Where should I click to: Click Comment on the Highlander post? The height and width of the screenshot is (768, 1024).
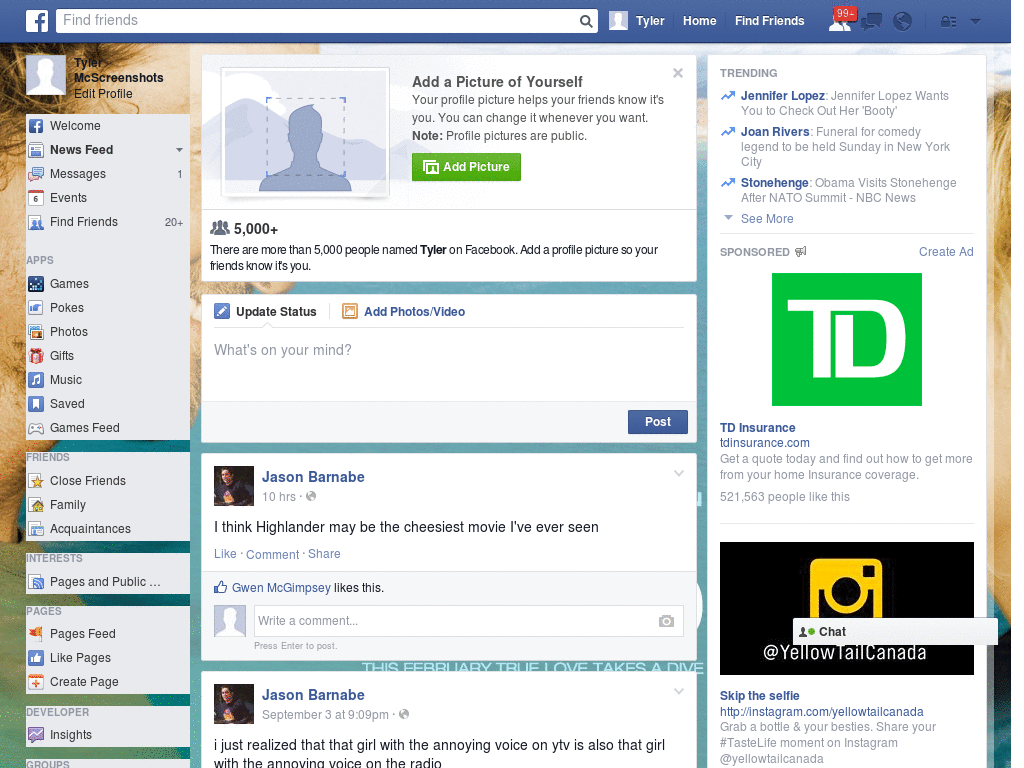pyautogui.click(x=272, y=554)
